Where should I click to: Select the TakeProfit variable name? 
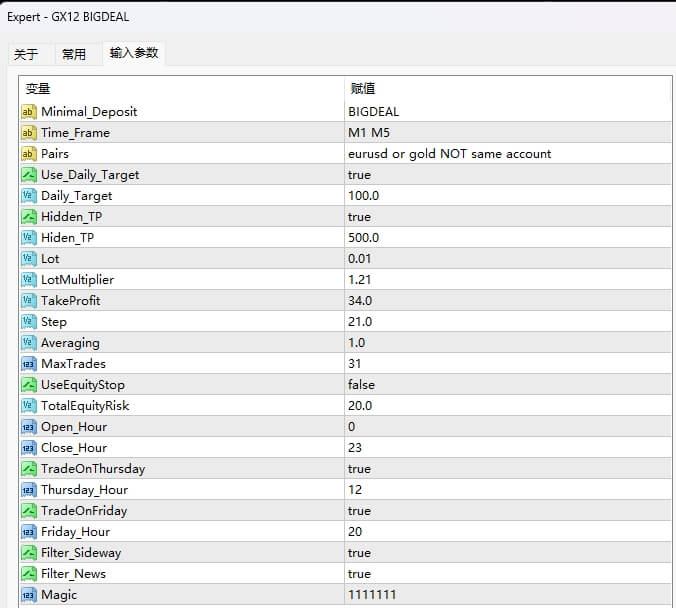pos(71,301)
